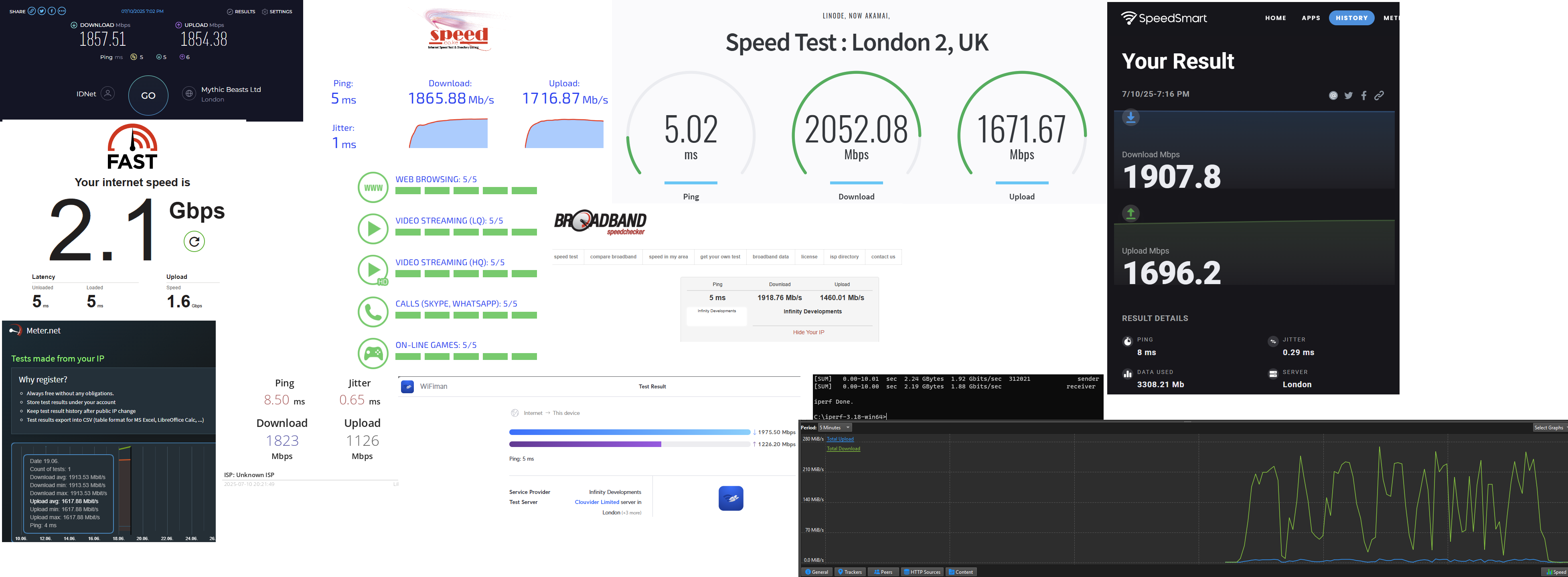Viewport: 1568px width, 577px height.
Task: Open the 'Select Graphs' dropdown
Action: 1550,428
